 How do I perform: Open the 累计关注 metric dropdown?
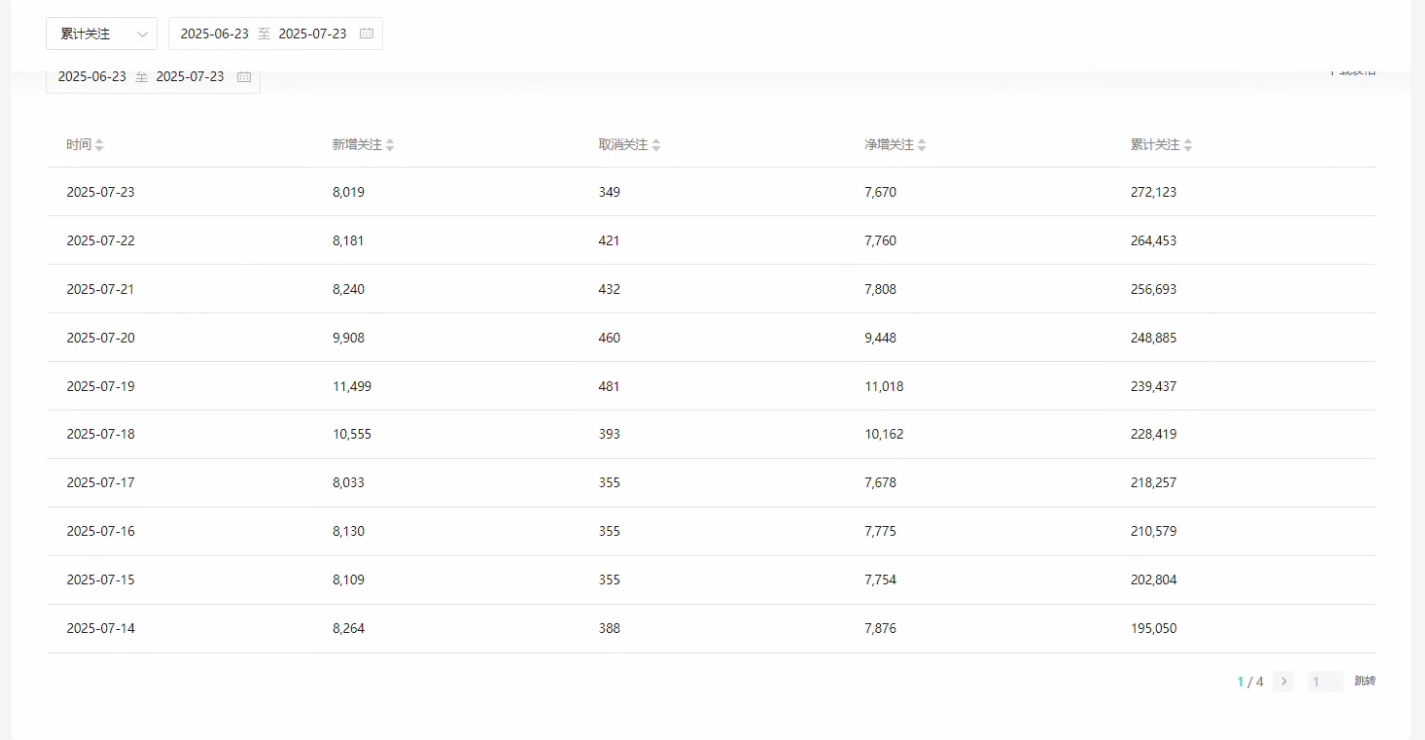[101, 34]
